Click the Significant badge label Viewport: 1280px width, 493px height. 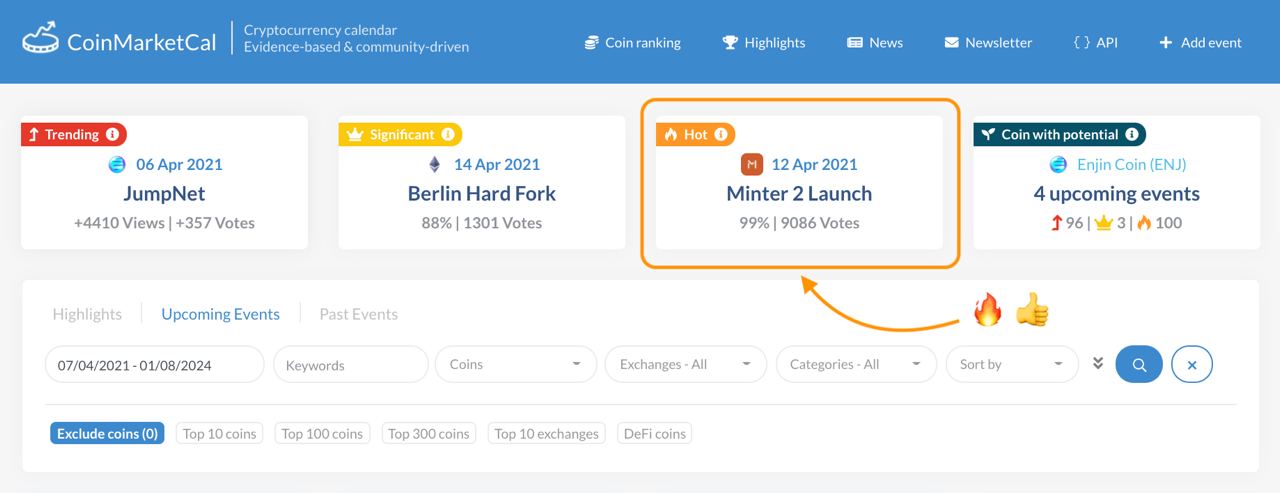tap(402, 134)
